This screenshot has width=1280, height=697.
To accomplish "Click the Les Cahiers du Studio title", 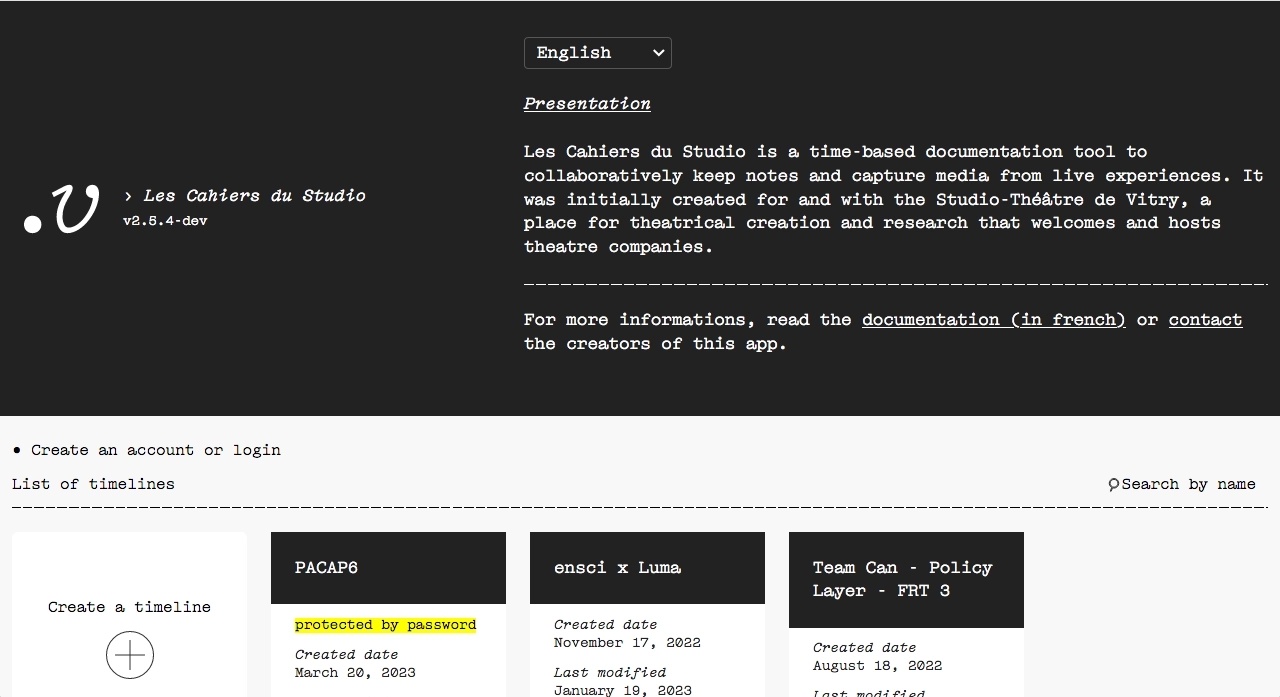I will tap(254, 196).
